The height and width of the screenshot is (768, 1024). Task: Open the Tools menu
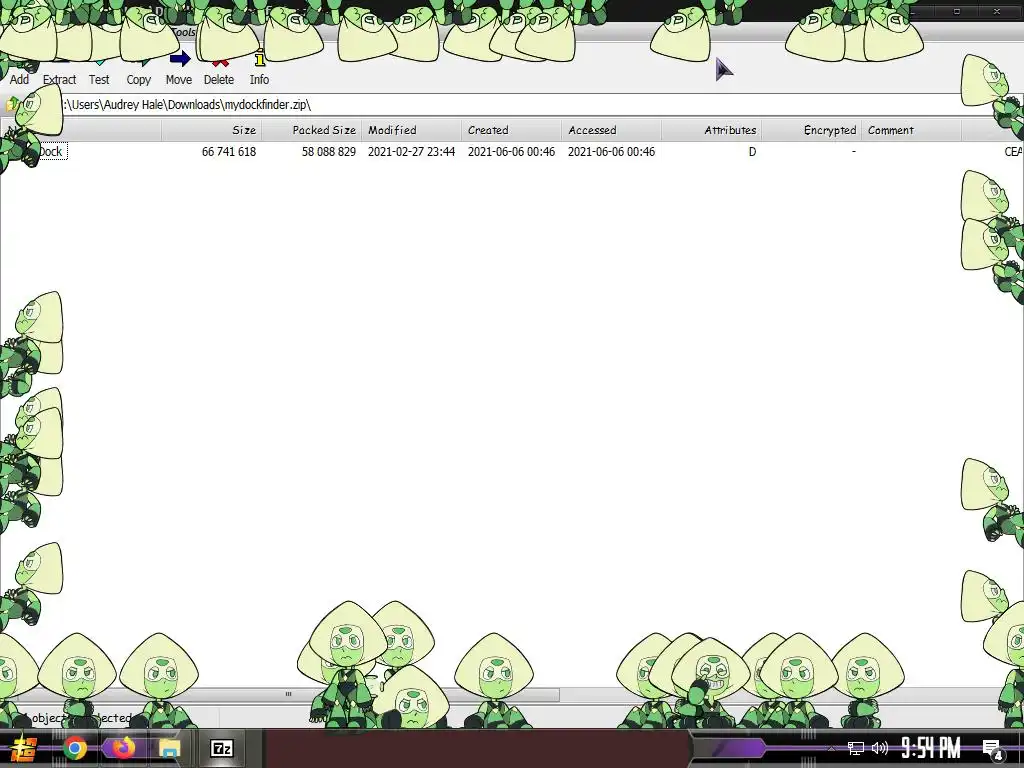tap(184, 32)
